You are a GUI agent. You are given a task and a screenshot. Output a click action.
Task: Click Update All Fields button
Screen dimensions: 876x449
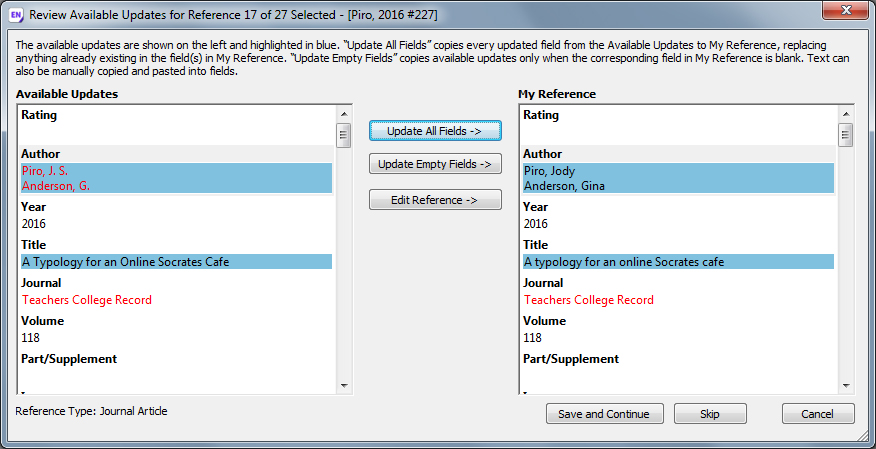[x=435, y=131]
